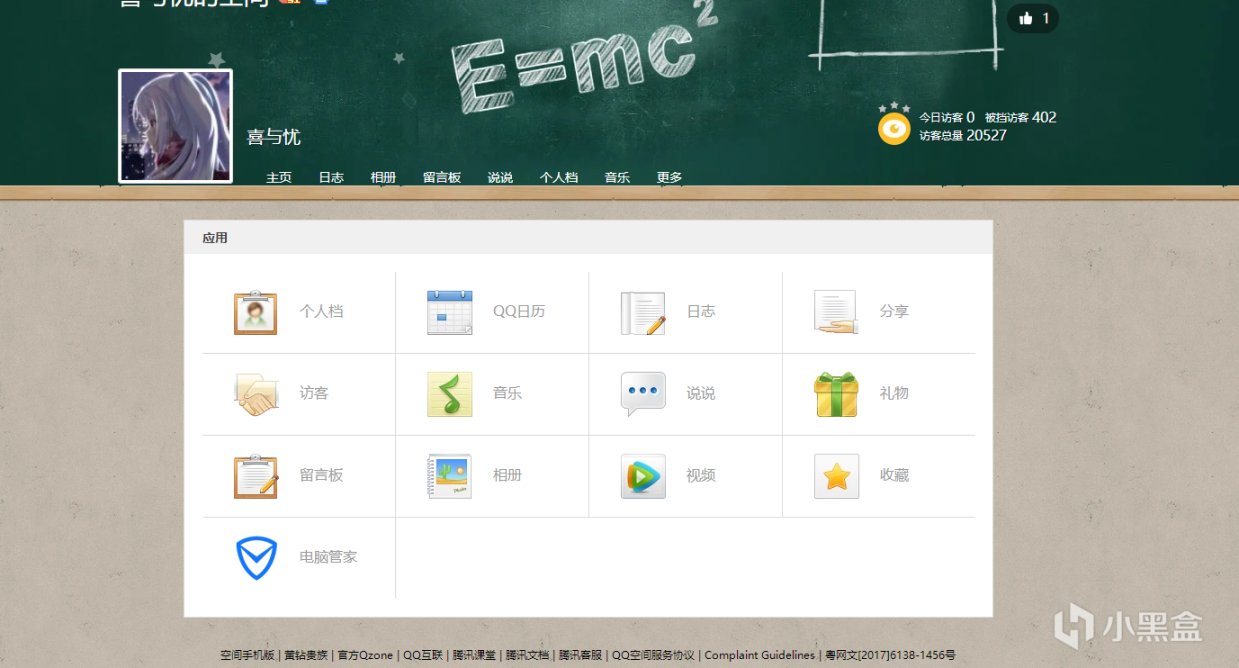The height and width of the screenshot is (668, 1239).
Task: Open the QQ空间服务协议 footer link
Action: [653, 655]
